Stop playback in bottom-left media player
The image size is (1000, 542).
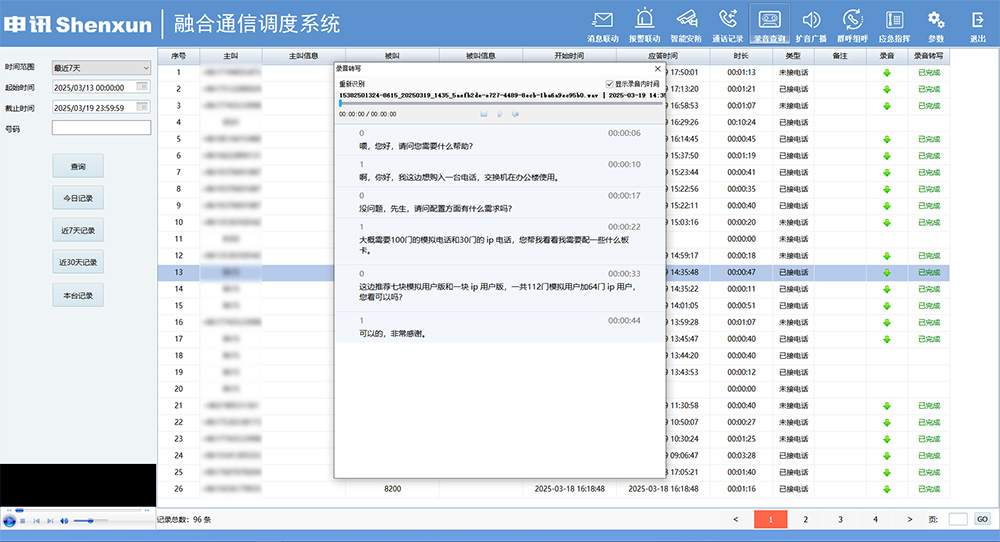pos(23,521)
